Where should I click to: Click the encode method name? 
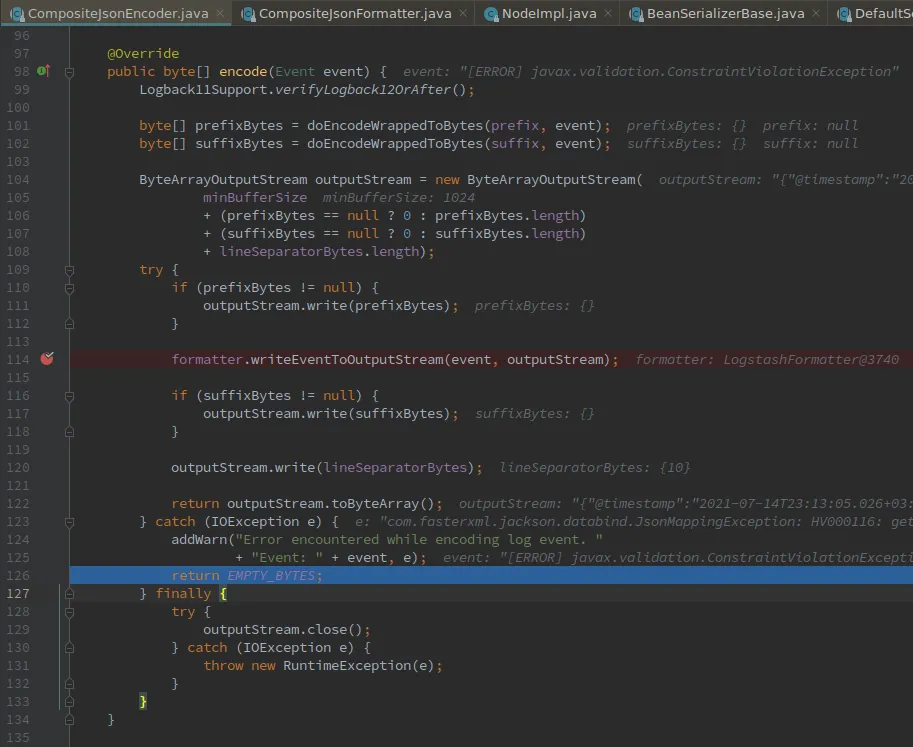coord(243,71)
